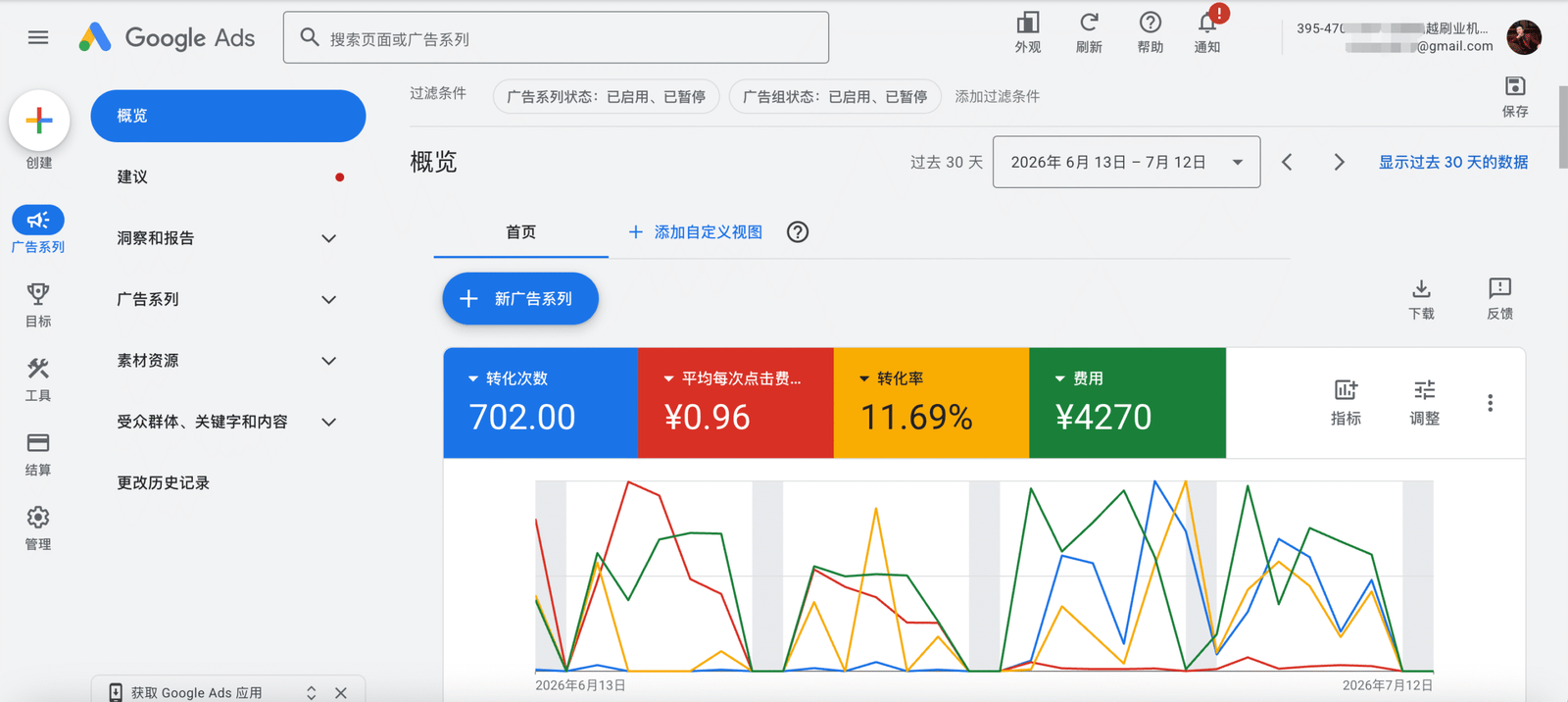The image size is (1568, 702).
Task: Click 添加过滤条件
Action: coord(998,96)
